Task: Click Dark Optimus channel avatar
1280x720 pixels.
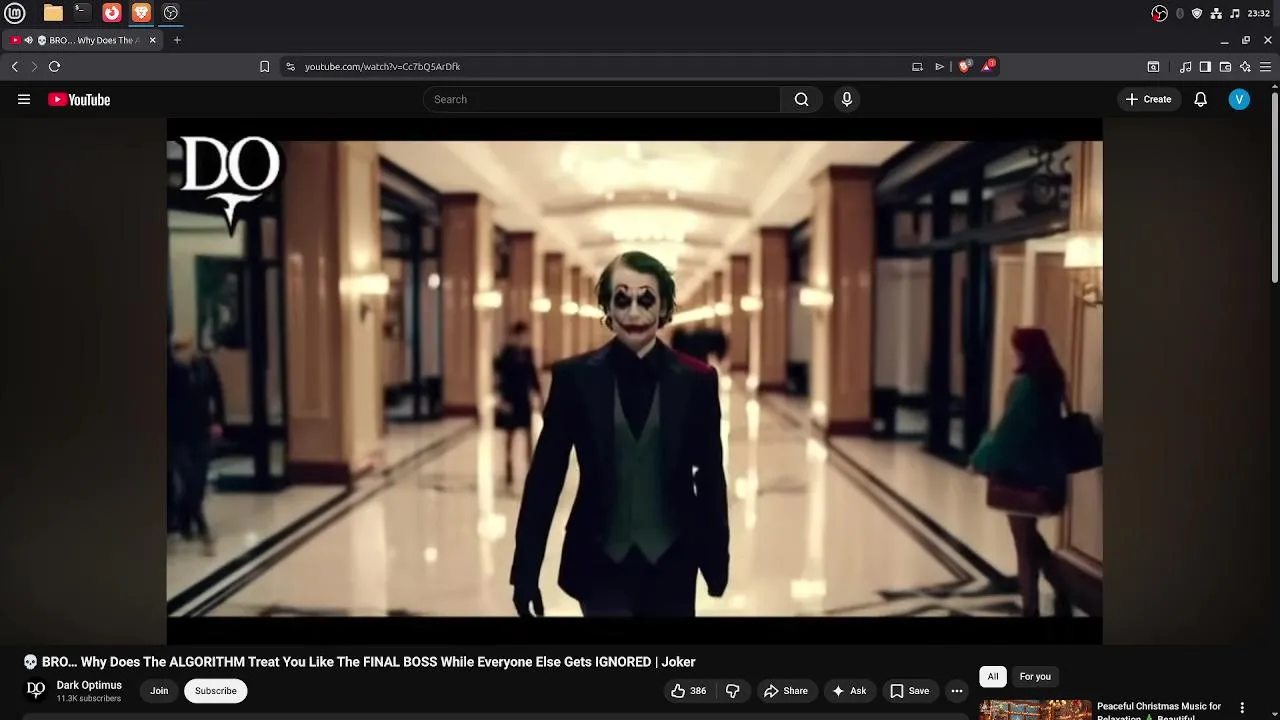Action: click(x=35, y=690)
